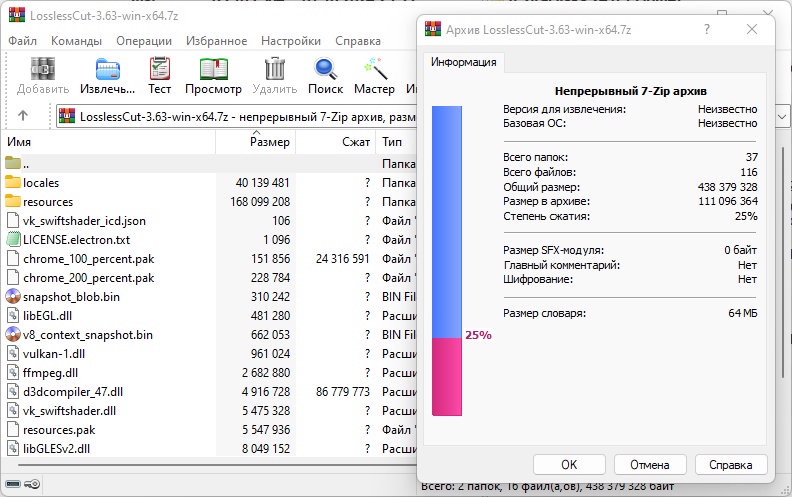Open the Просмотр (View) book icon

pyautogui.click(x=214, y=69)
